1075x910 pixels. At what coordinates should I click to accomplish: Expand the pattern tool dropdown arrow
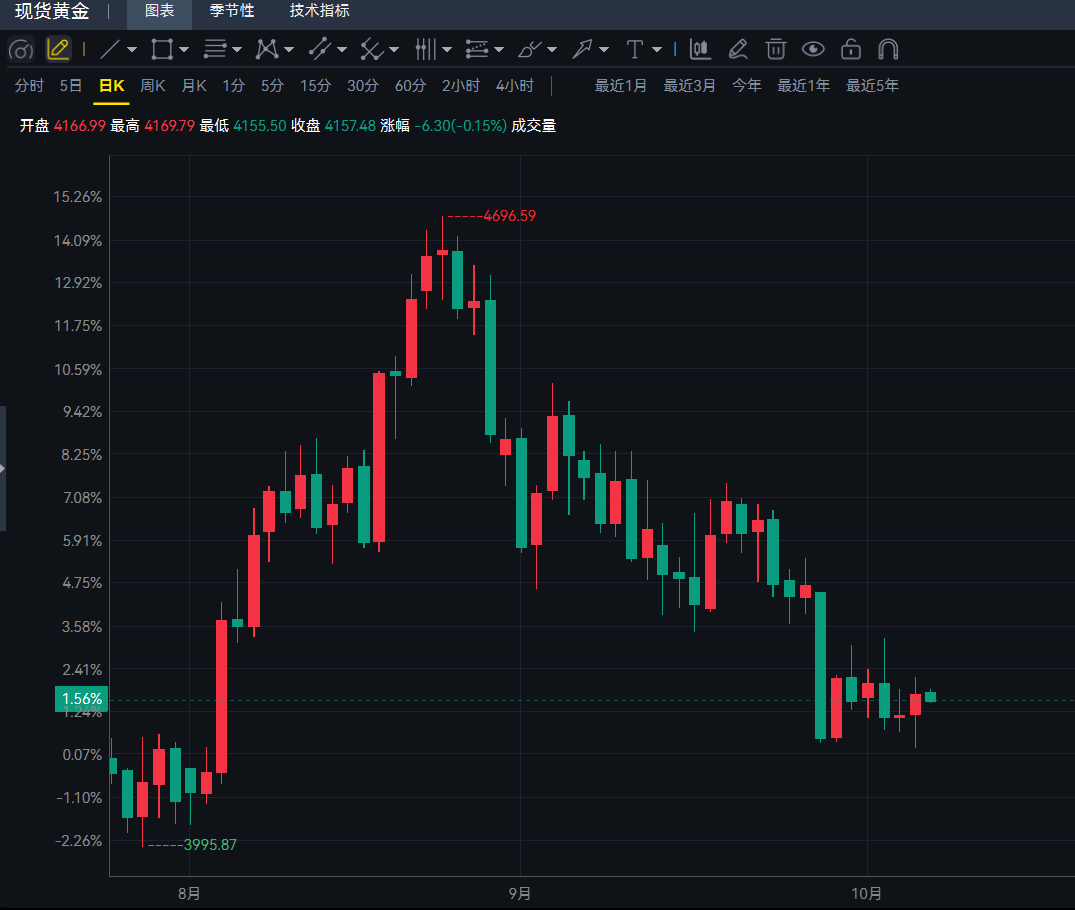pyautogui.click(x=289, y=49)
